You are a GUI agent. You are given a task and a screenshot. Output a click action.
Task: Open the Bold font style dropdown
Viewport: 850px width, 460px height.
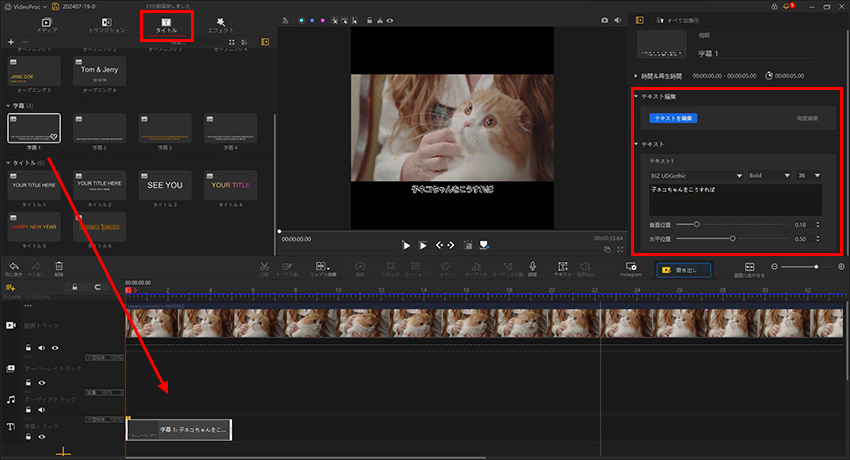[x=767, y=175]
